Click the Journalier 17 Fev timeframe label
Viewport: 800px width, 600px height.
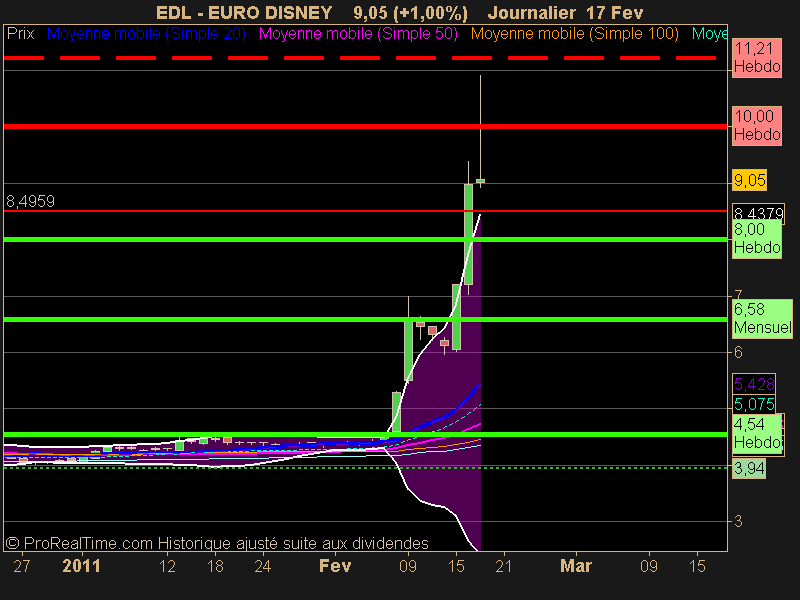tap(565, 12)
